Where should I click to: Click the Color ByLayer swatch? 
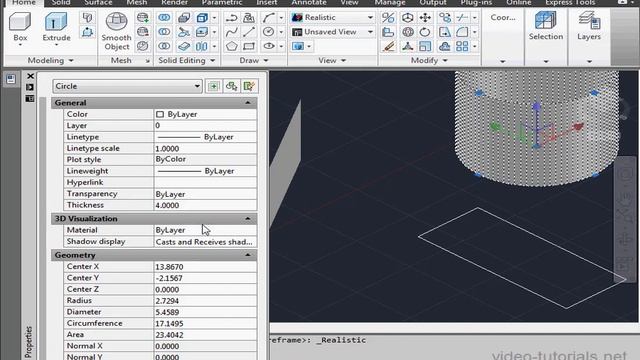click(160, 114)
